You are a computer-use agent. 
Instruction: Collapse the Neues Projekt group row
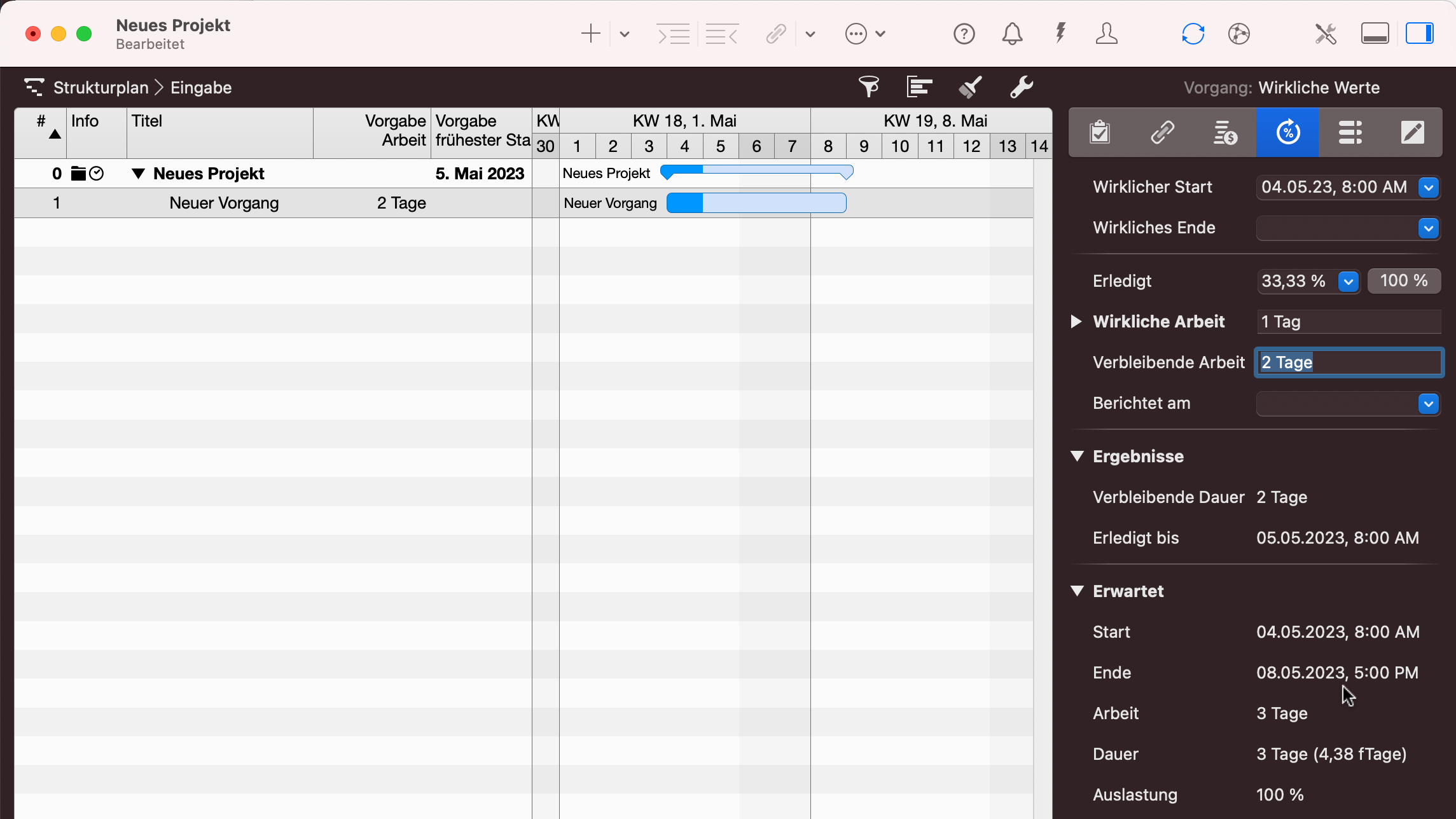point(138,174)
